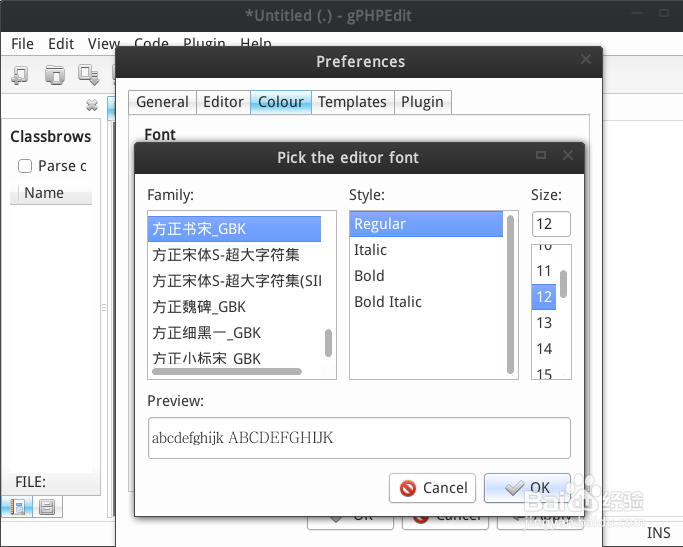Click the font Preview text field
Image resolution: width=683 pixels, height=547 pixels.
[359, 438]
